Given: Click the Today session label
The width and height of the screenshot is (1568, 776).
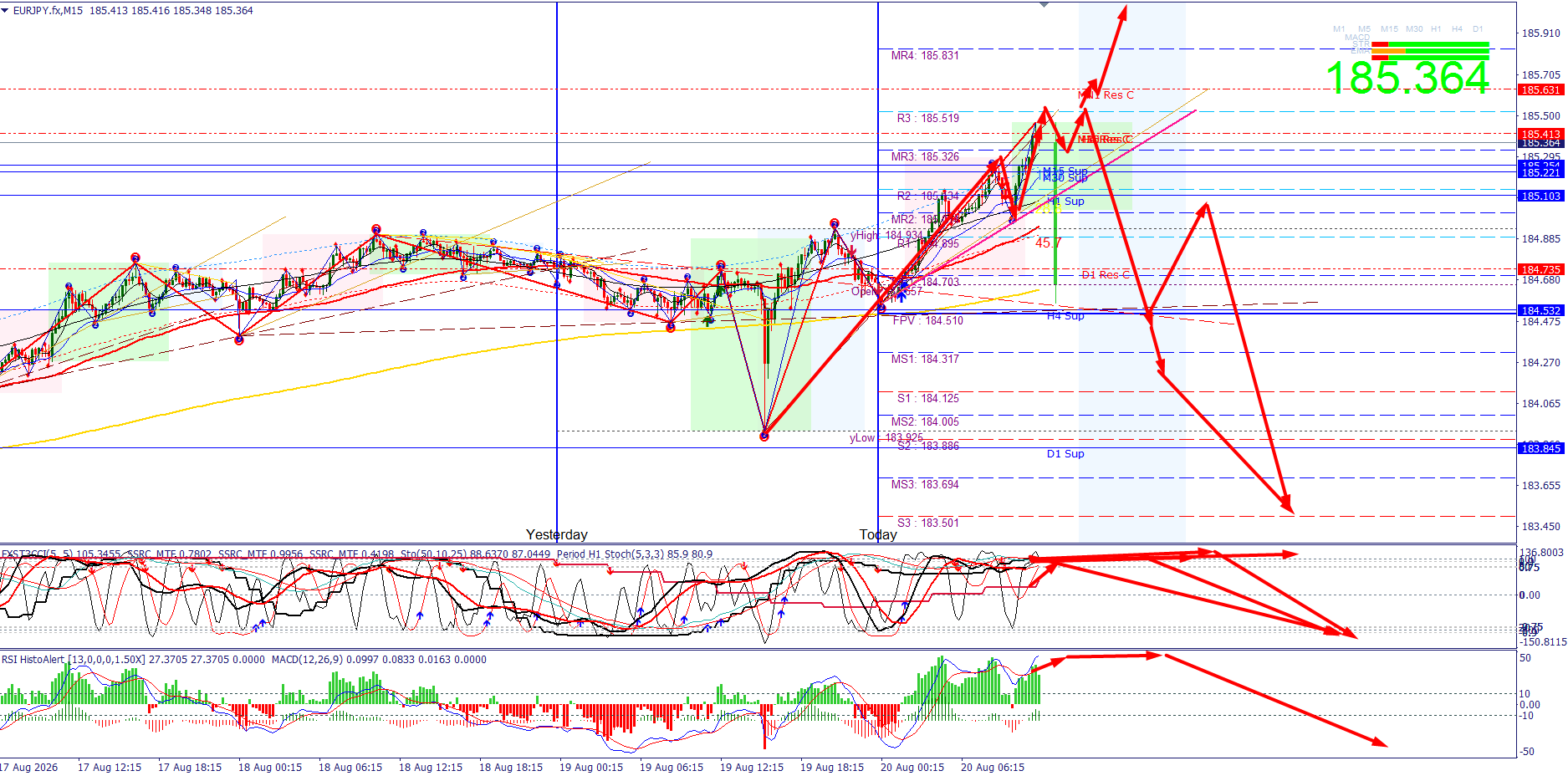Looking at the screenshot, I should 878,535.
